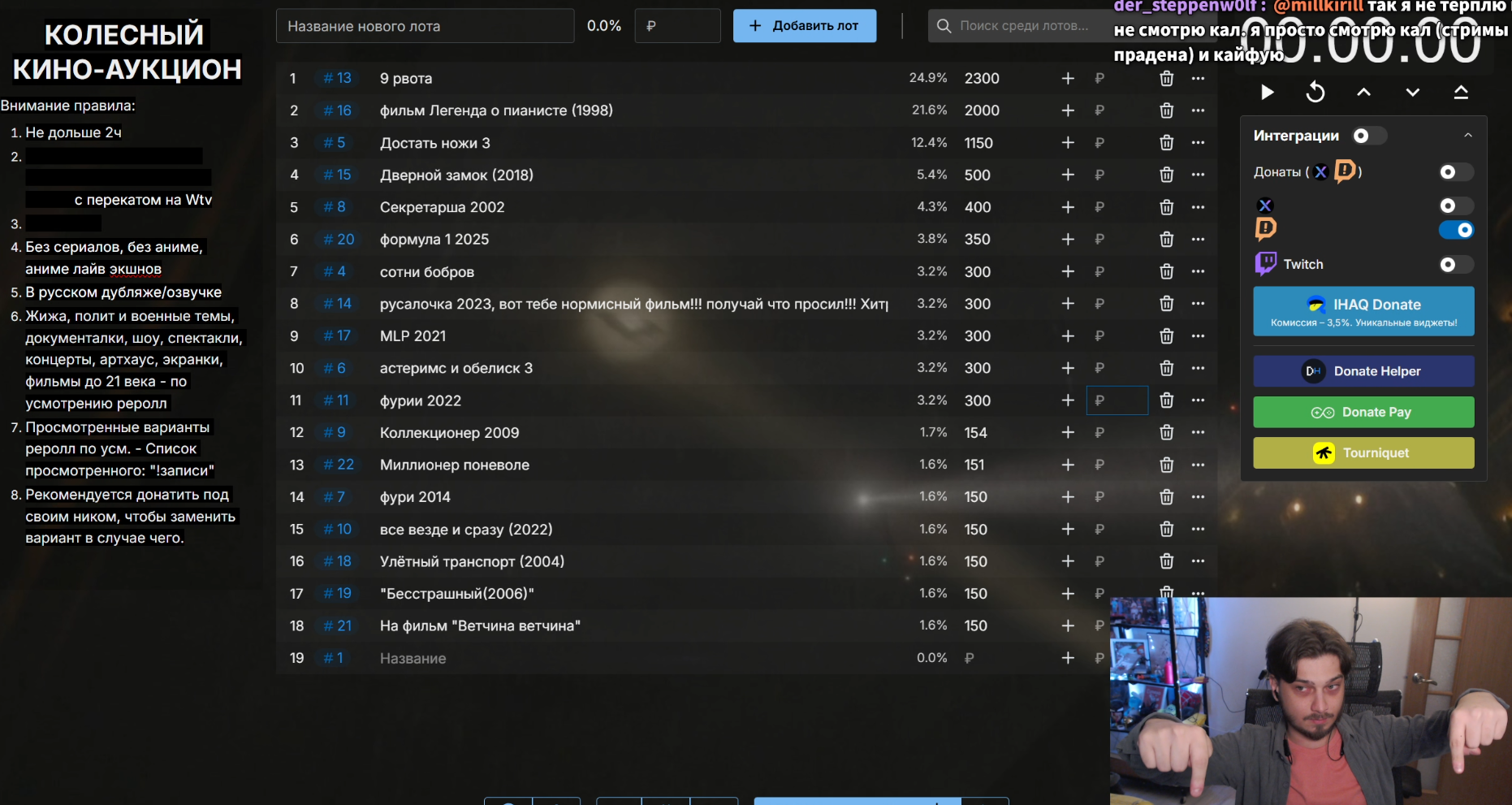Click the ₽ add-amount field for "9 рвота"
This screenshot has width=1512, height=805.
pos(1117,78)
